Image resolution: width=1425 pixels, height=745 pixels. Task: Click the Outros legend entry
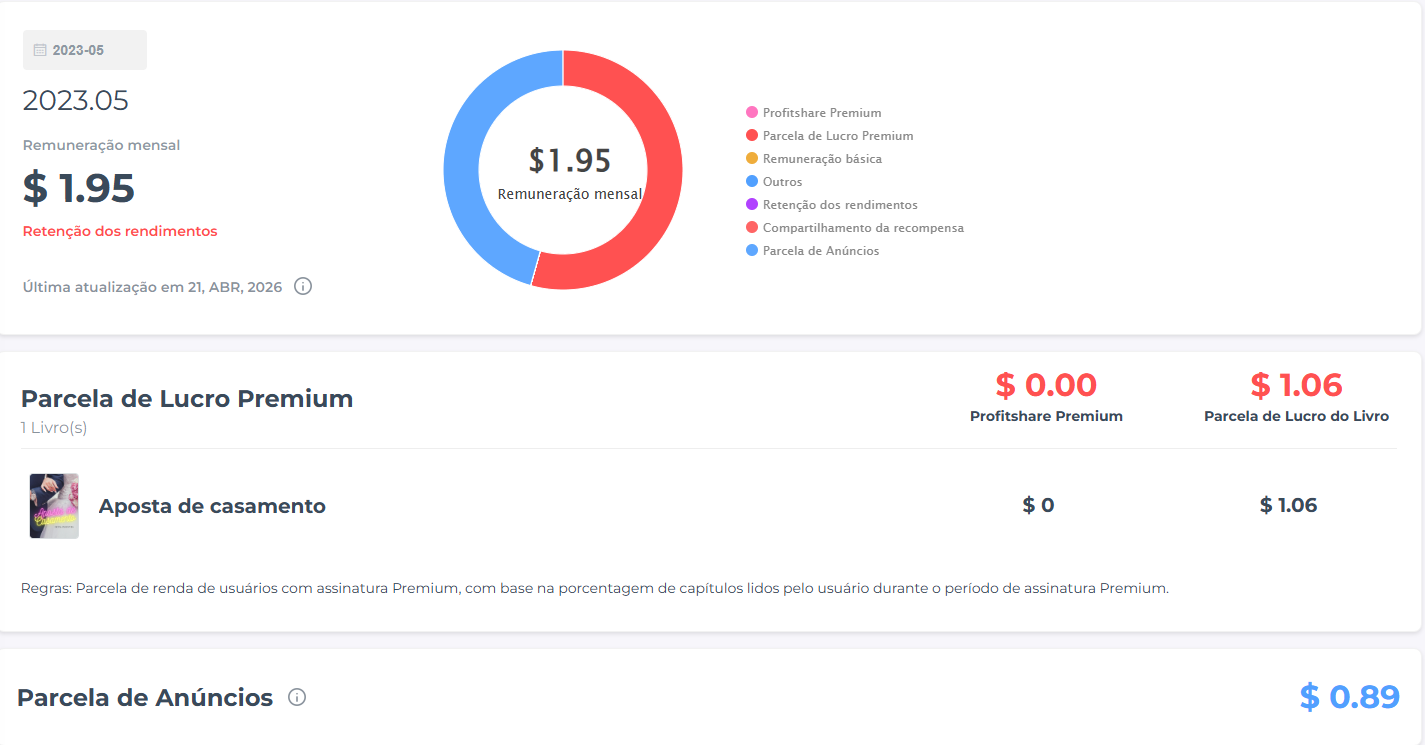click(x=781, y=182)
